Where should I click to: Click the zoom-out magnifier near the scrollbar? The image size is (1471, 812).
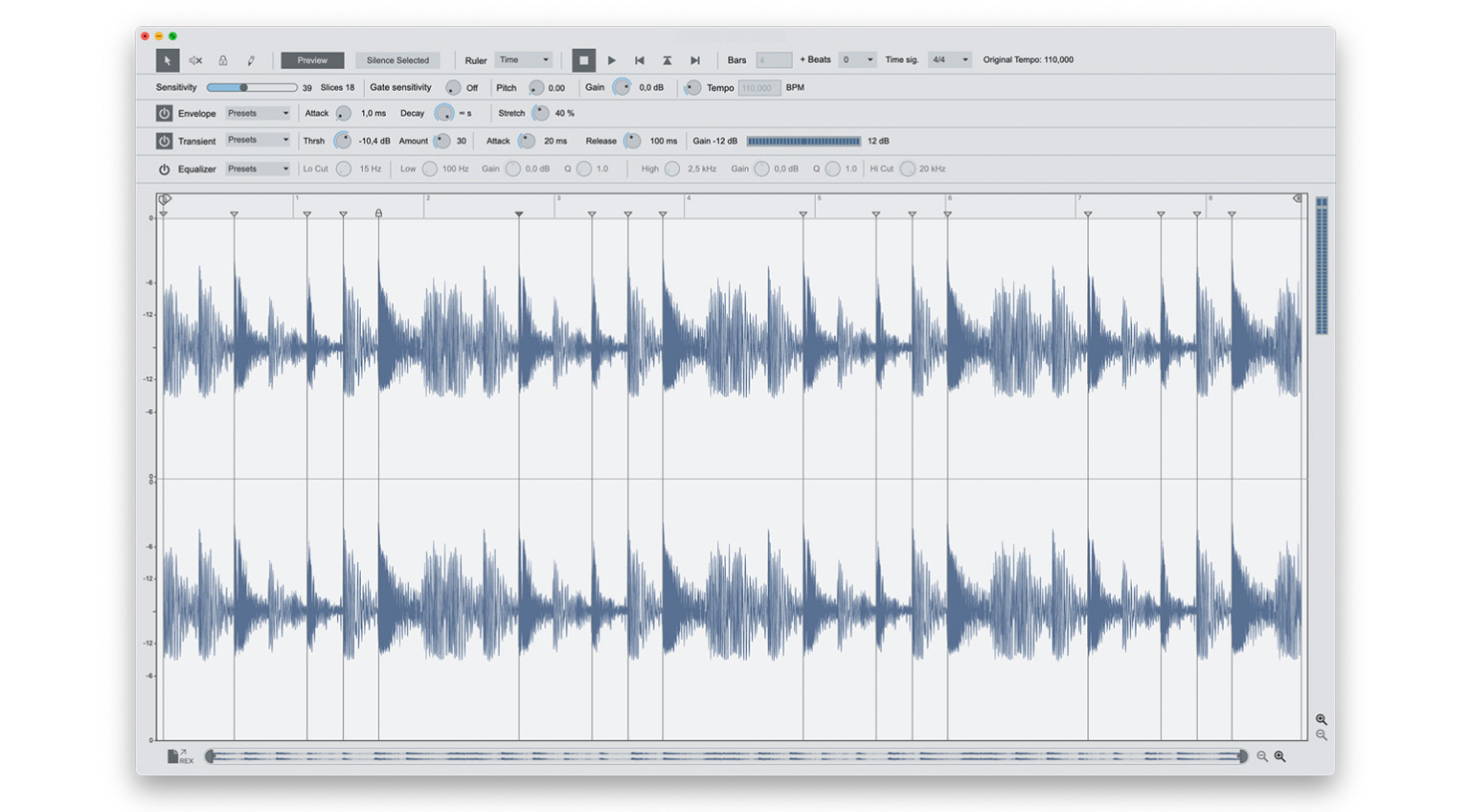(x=1263, y=756)
